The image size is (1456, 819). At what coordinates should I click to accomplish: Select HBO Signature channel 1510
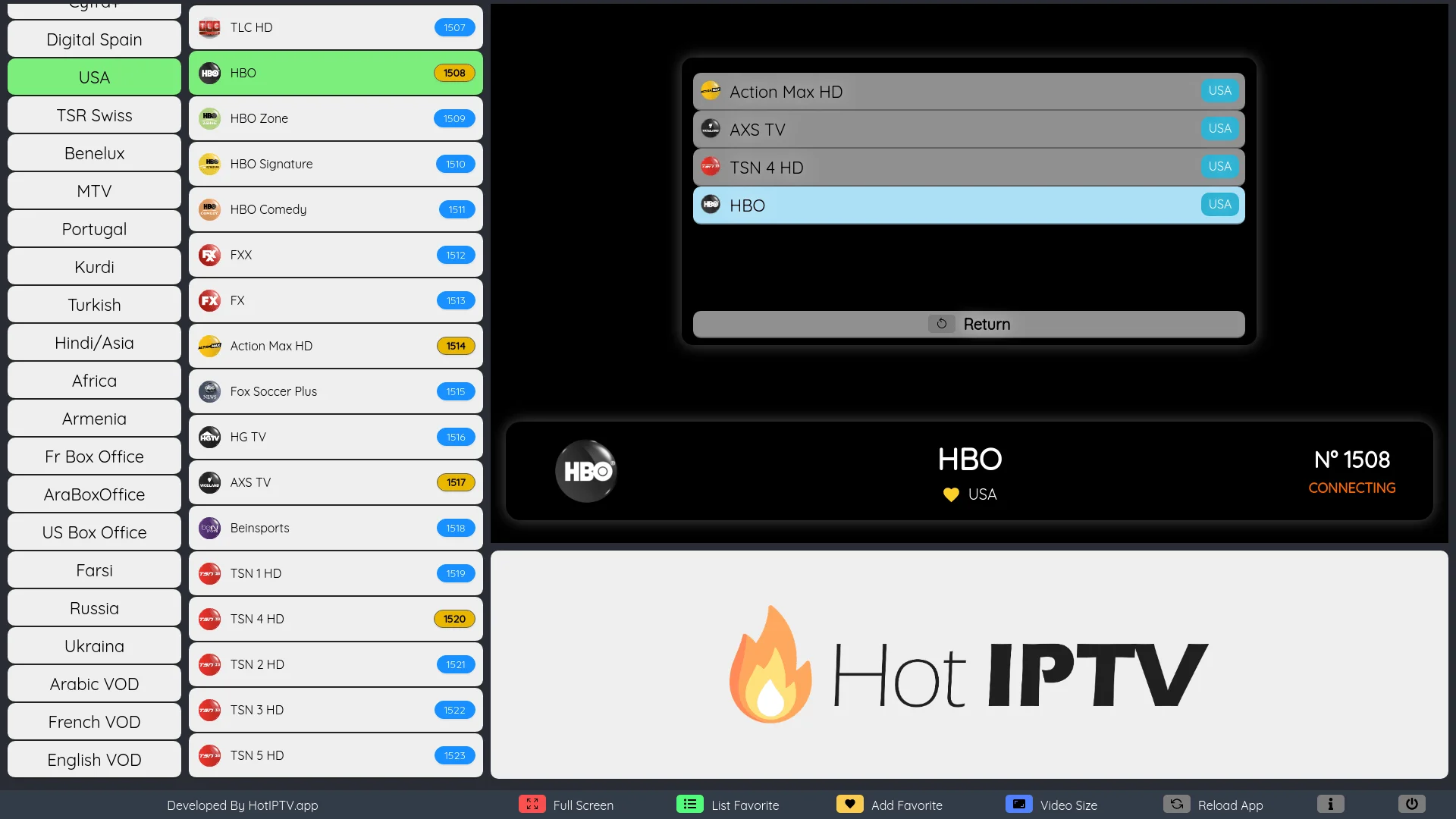coord(335,164)
